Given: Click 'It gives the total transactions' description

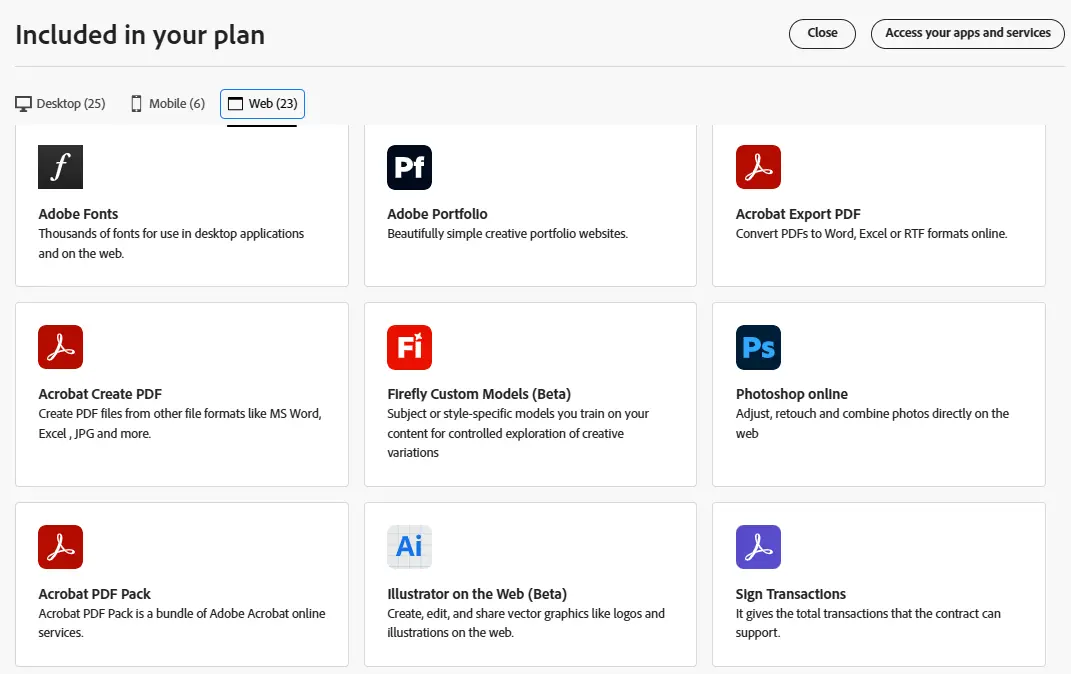Looking at the screenshot, I should coord(868,623).
